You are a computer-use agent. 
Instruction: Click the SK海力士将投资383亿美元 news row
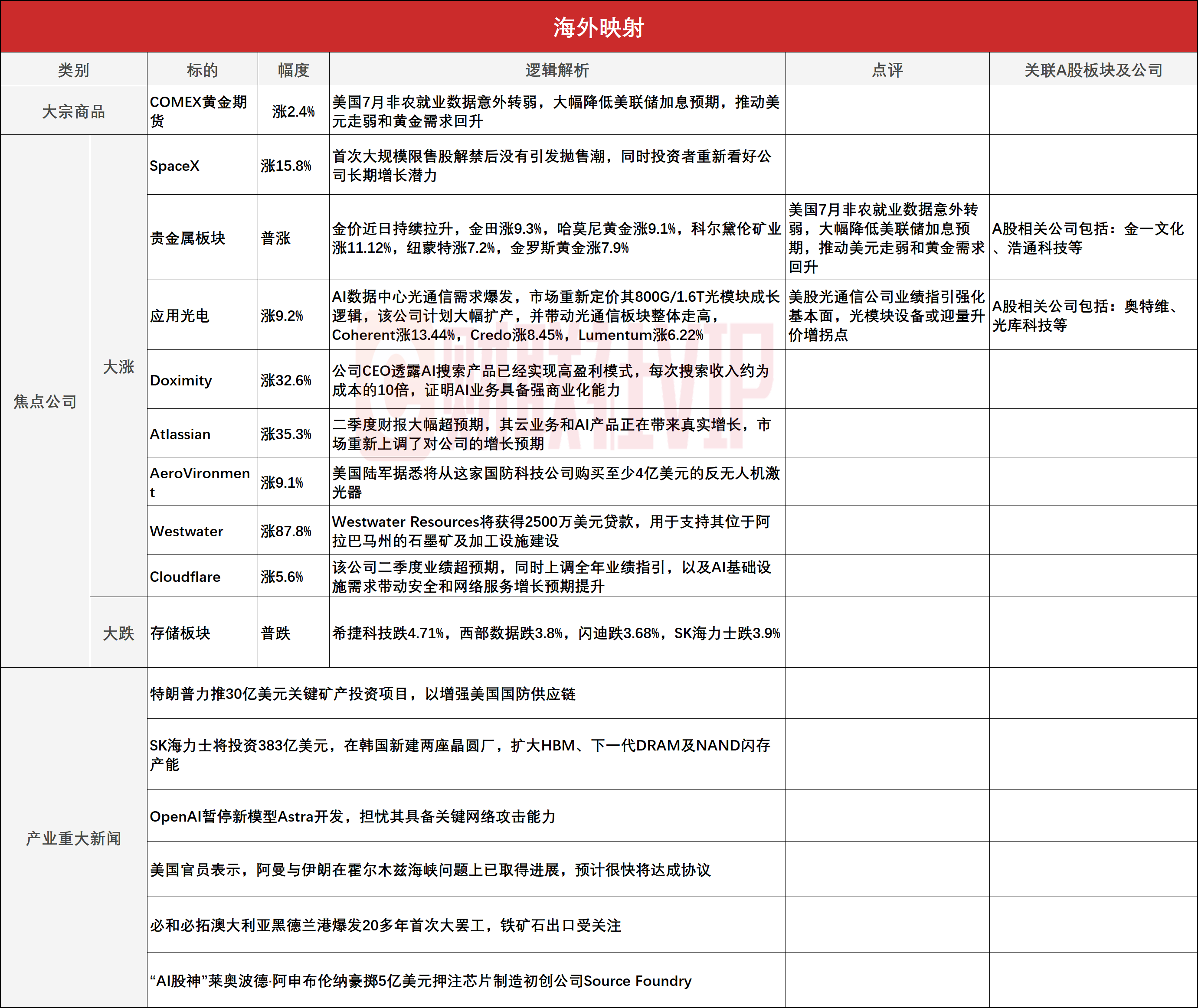(466, 754)
